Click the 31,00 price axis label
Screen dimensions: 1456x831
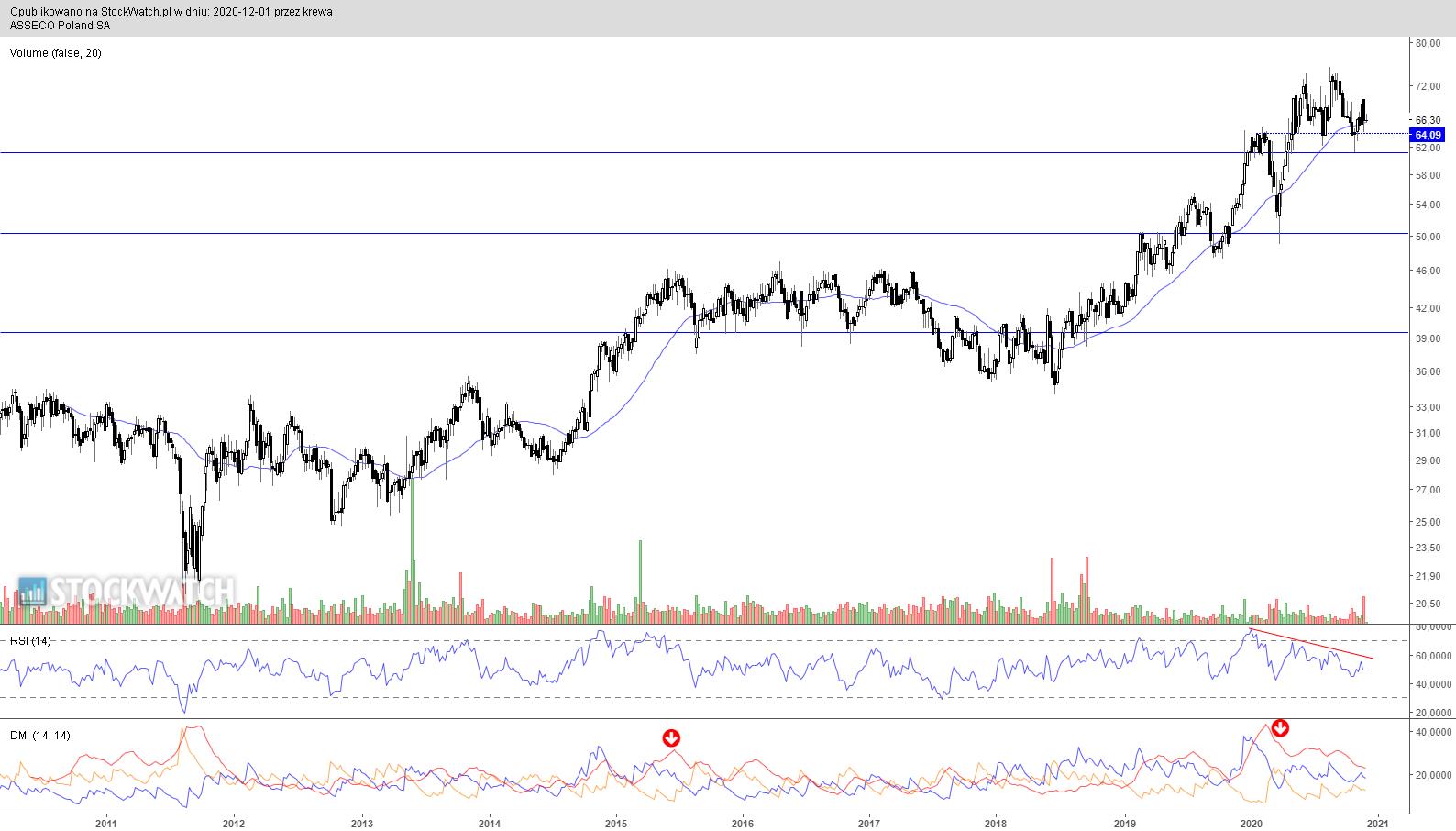[x=1428, y=433]
